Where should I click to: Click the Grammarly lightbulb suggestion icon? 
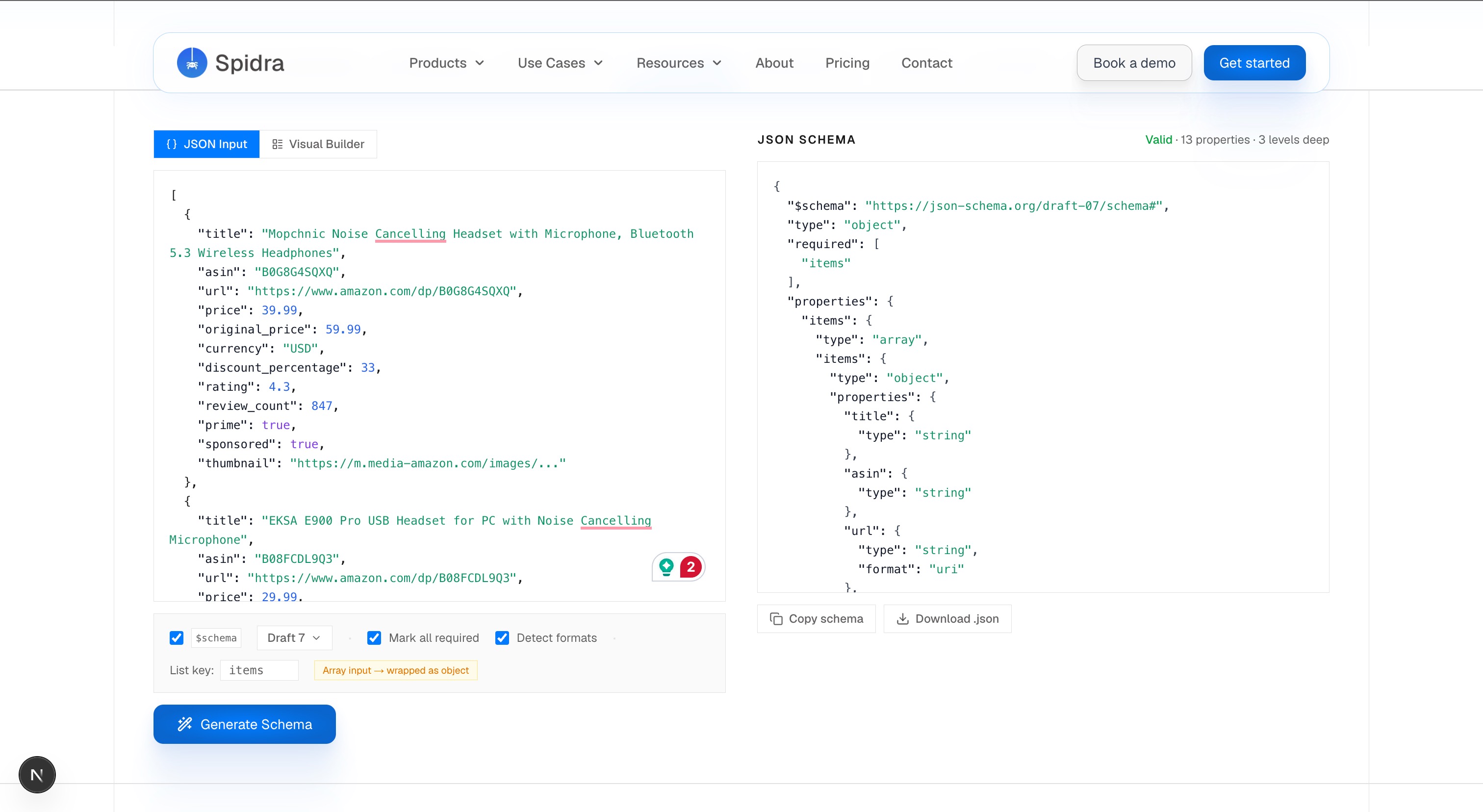click(666, 567)
